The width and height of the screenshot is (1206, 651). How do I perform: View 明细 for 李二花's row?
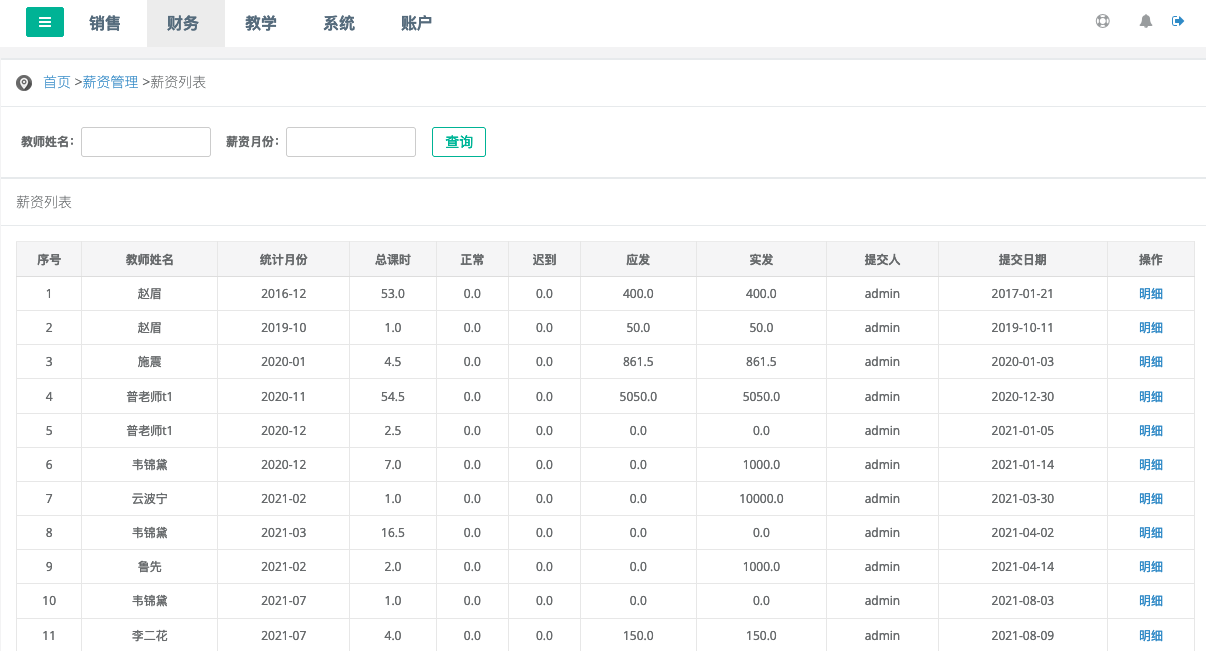click(x=1151, y=634)
